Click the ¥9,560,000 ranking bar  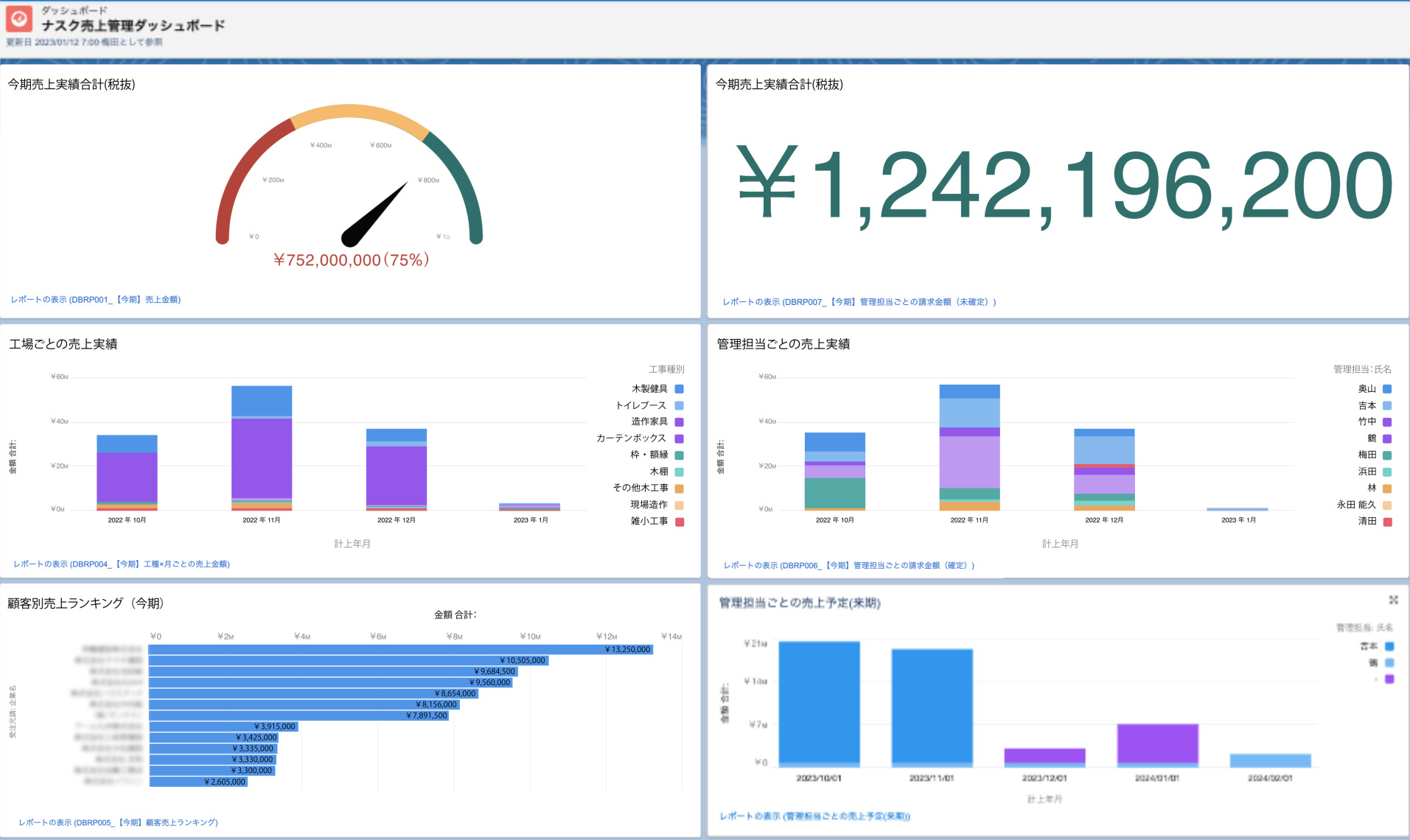pos(331,682)
